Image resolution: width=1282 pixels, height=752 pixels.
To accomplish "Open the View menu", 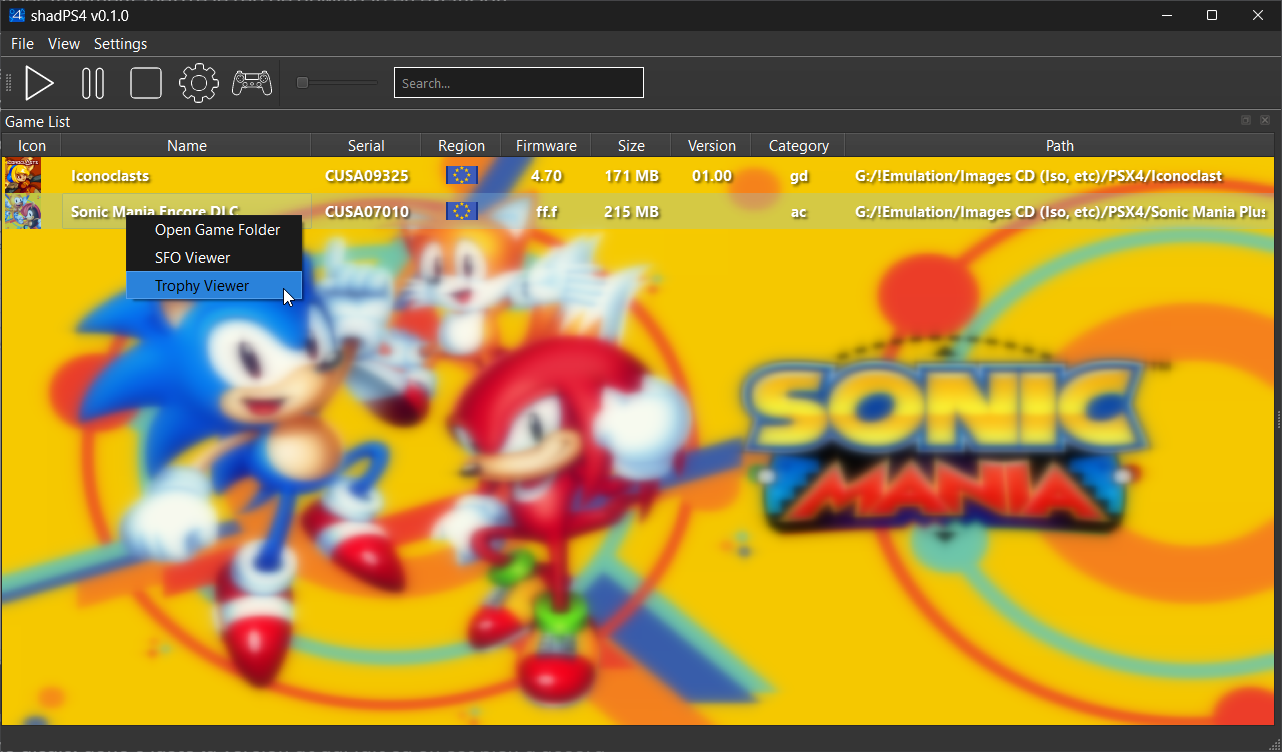I will [x=64, y=44].
